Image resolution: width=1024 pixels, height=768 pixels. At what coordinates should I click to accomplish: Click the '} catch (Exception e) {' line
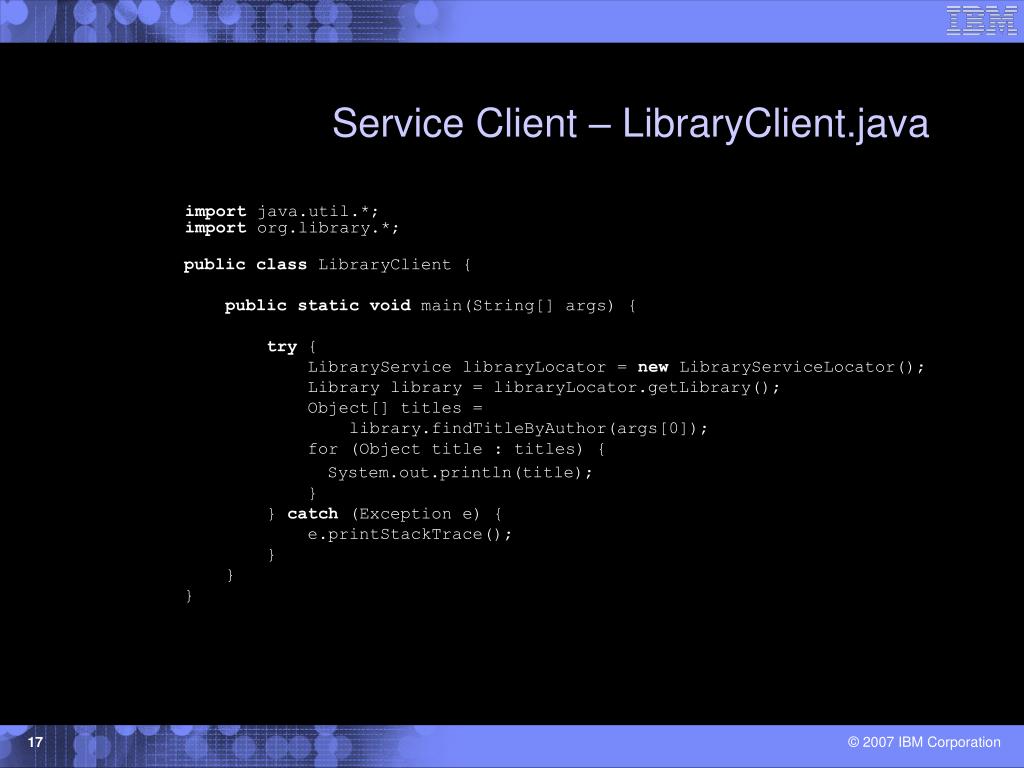385,514
